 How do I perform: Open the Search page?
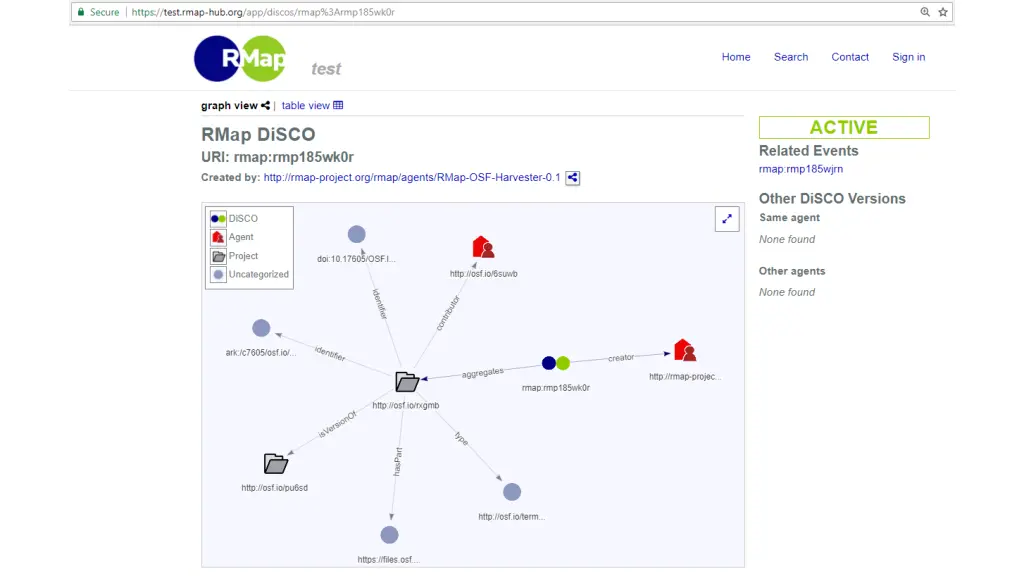click(x=791, y=57)
